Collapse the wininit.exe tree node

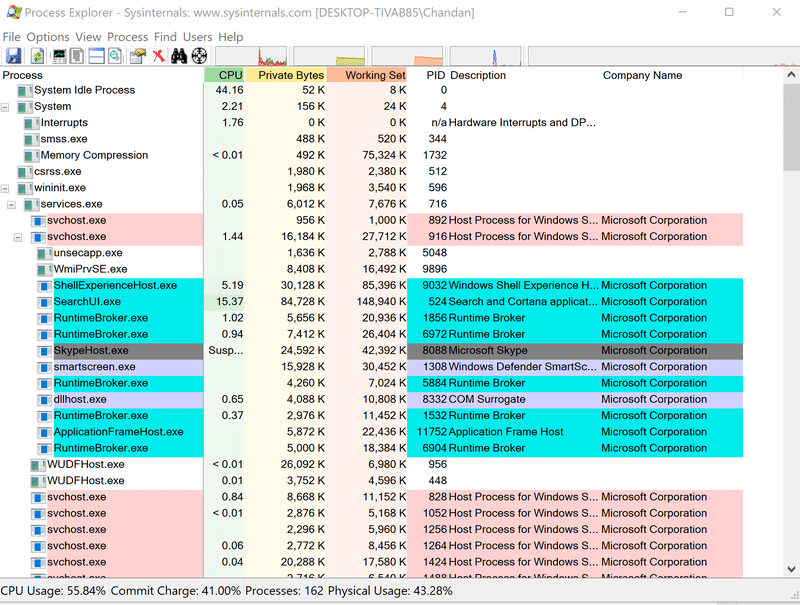5,188
